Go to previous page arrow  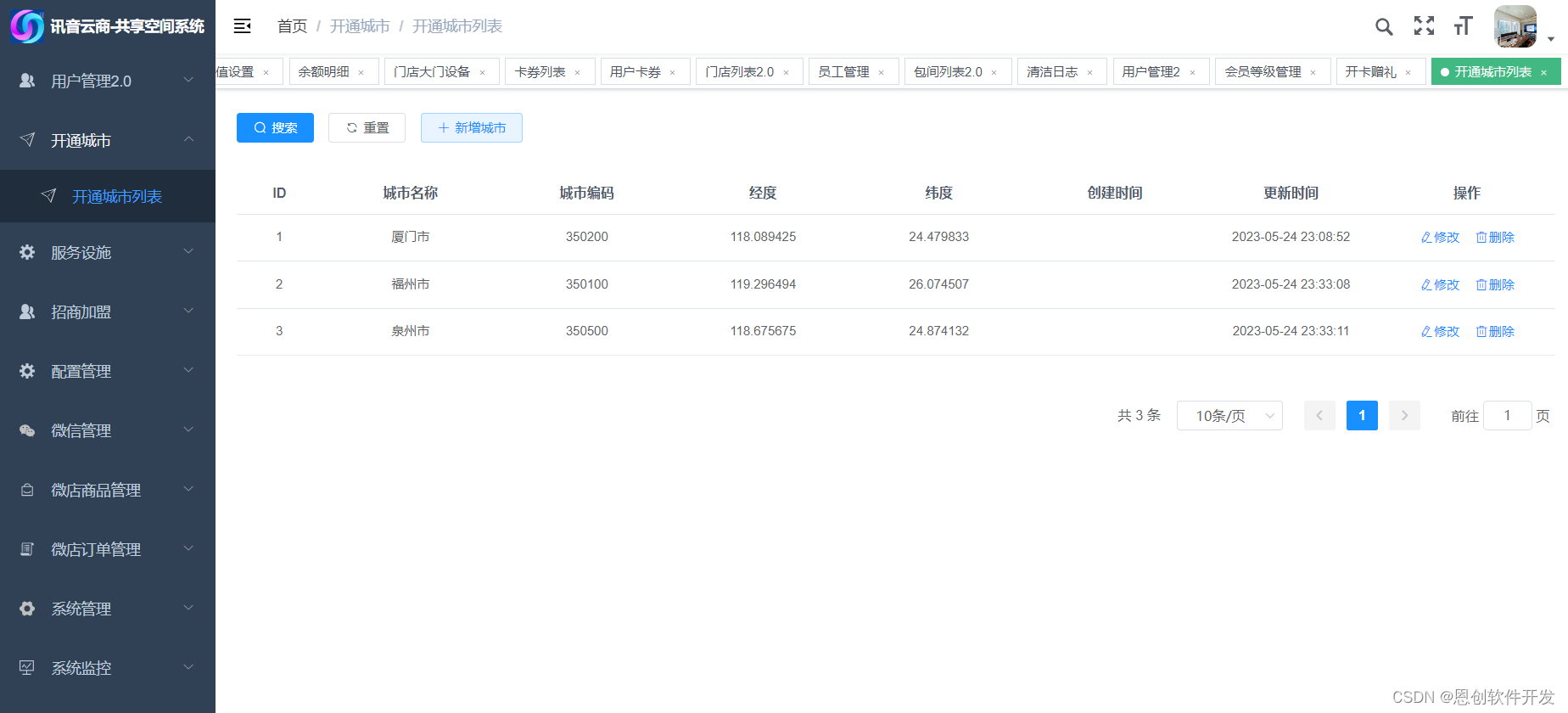(x=1319, y=416)
